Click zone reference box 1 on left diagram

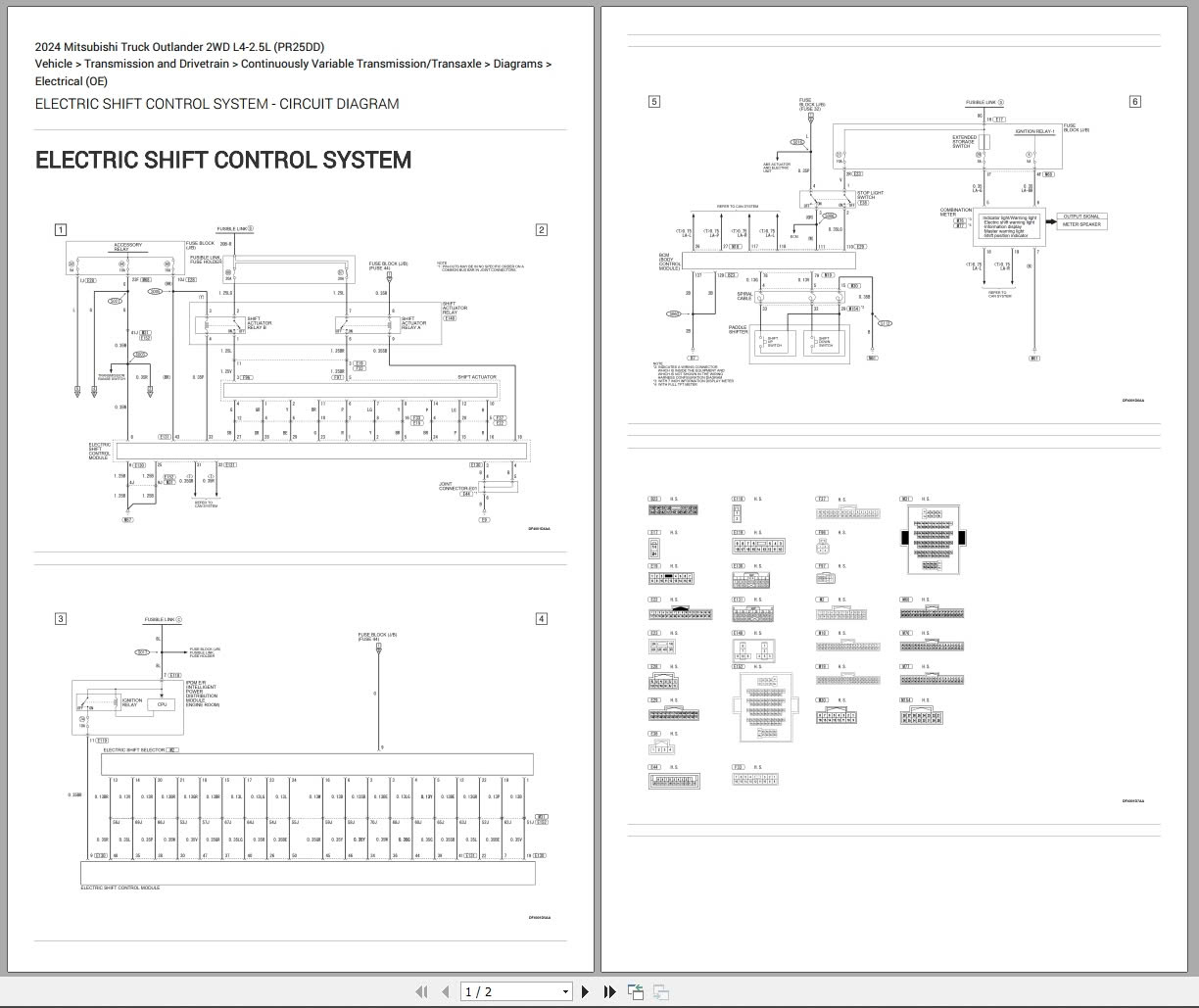61,229
